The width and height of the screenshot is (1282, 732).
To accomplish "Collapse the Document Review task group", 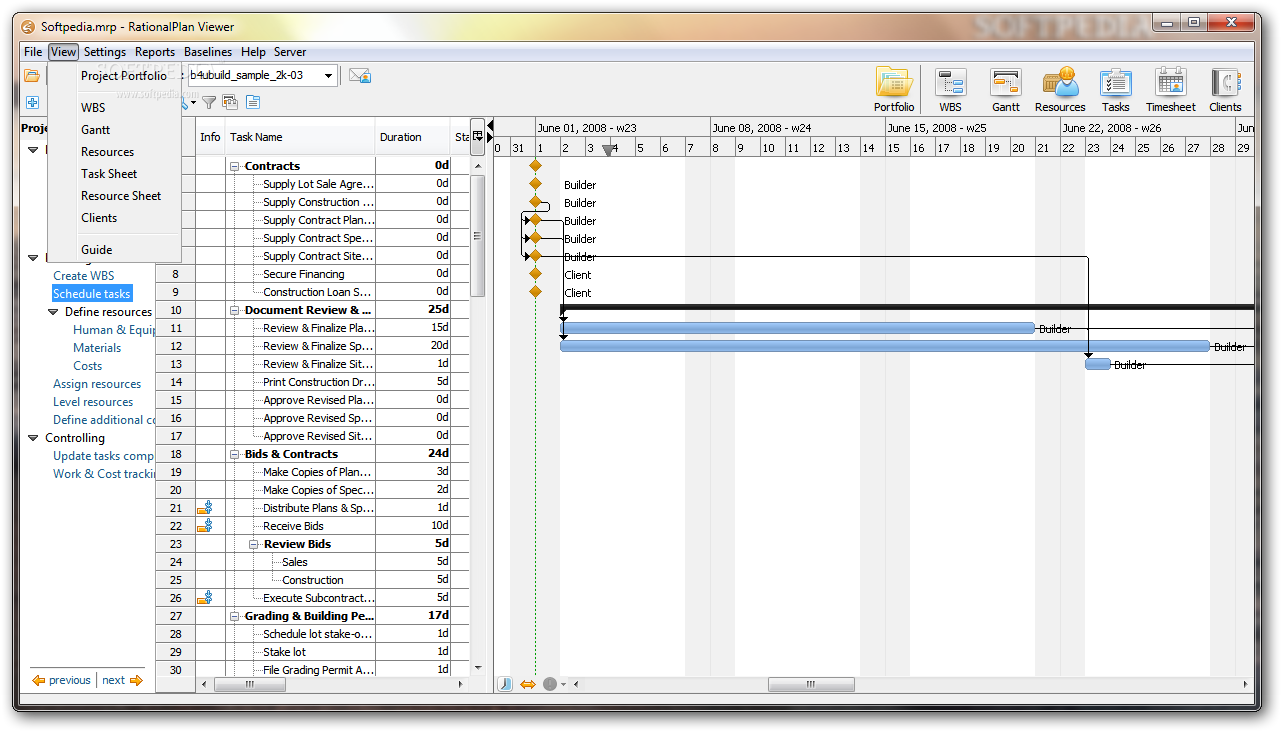I will coord(235,310).
